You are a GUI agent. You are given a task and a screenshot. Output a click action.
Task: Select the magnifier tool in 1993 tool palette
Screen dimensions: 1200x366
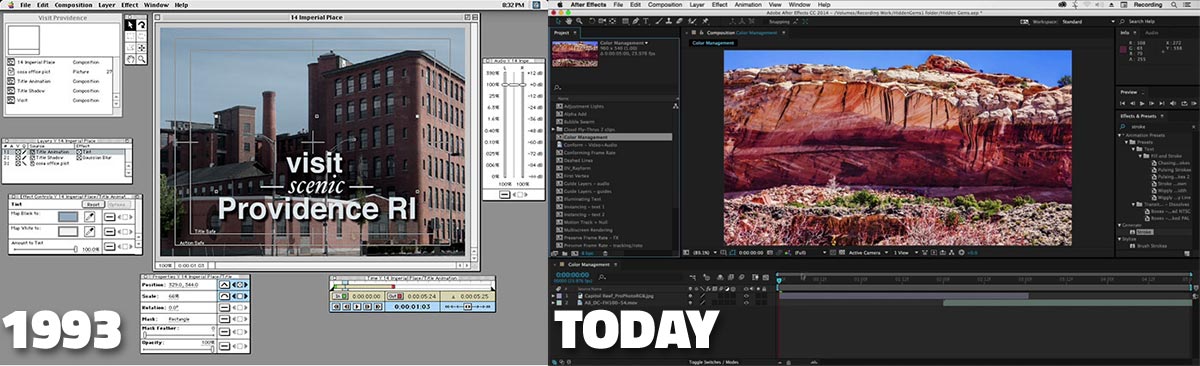(142, 59)
